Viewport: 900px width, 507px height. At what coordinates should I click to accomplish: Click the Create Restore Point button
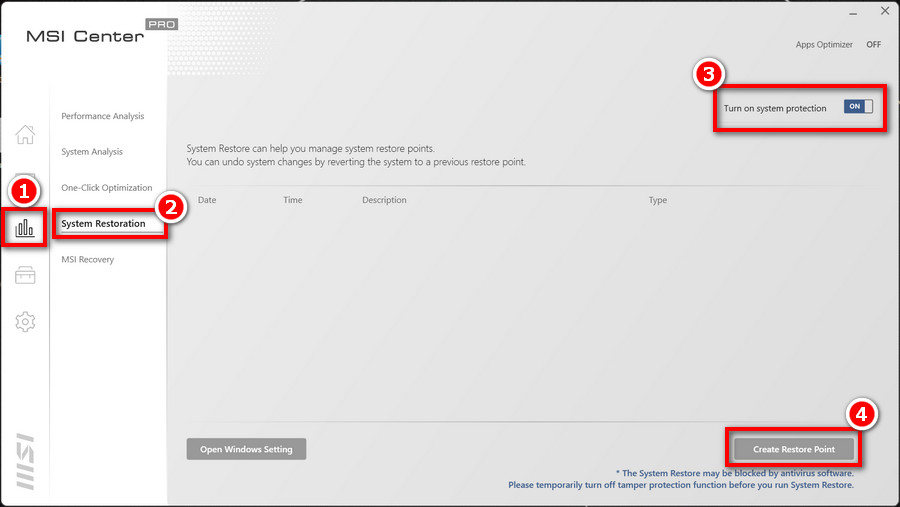click(x=794, y=449)
